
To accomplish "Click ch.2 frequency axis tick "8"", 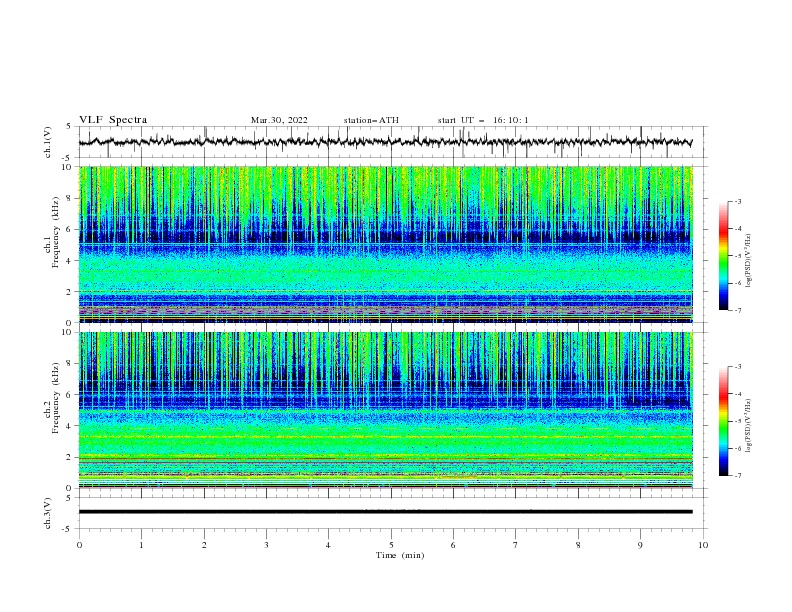I will point(71,364).
